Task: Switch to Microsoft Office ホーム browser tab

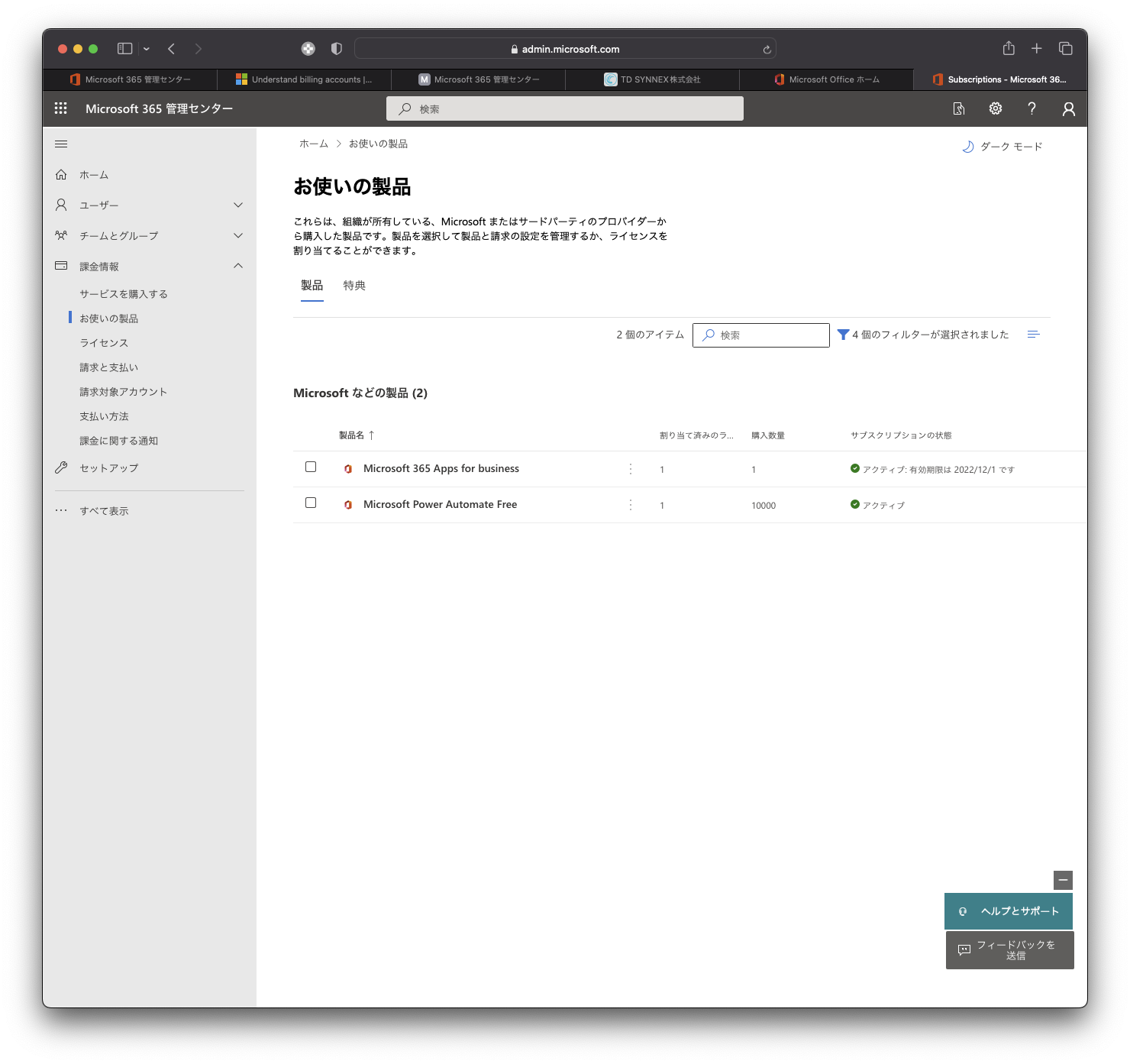Action: point(827,79)
